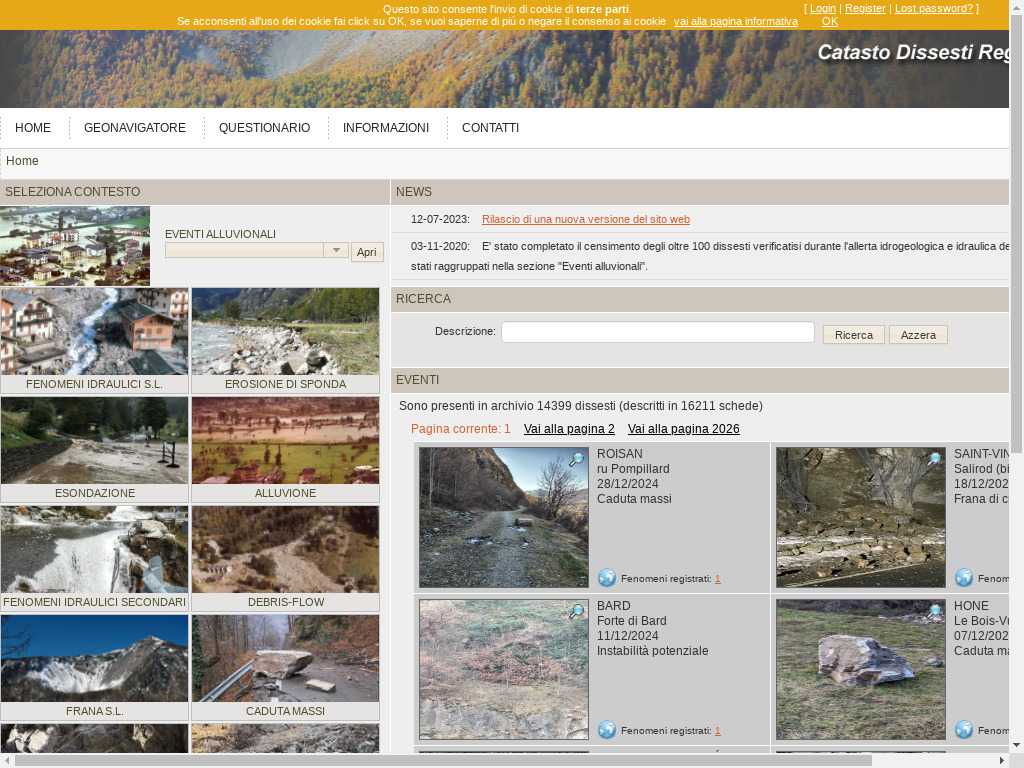
Task: Open 'vai alla pagina informativa' cookie link
Action: point(736,22)
